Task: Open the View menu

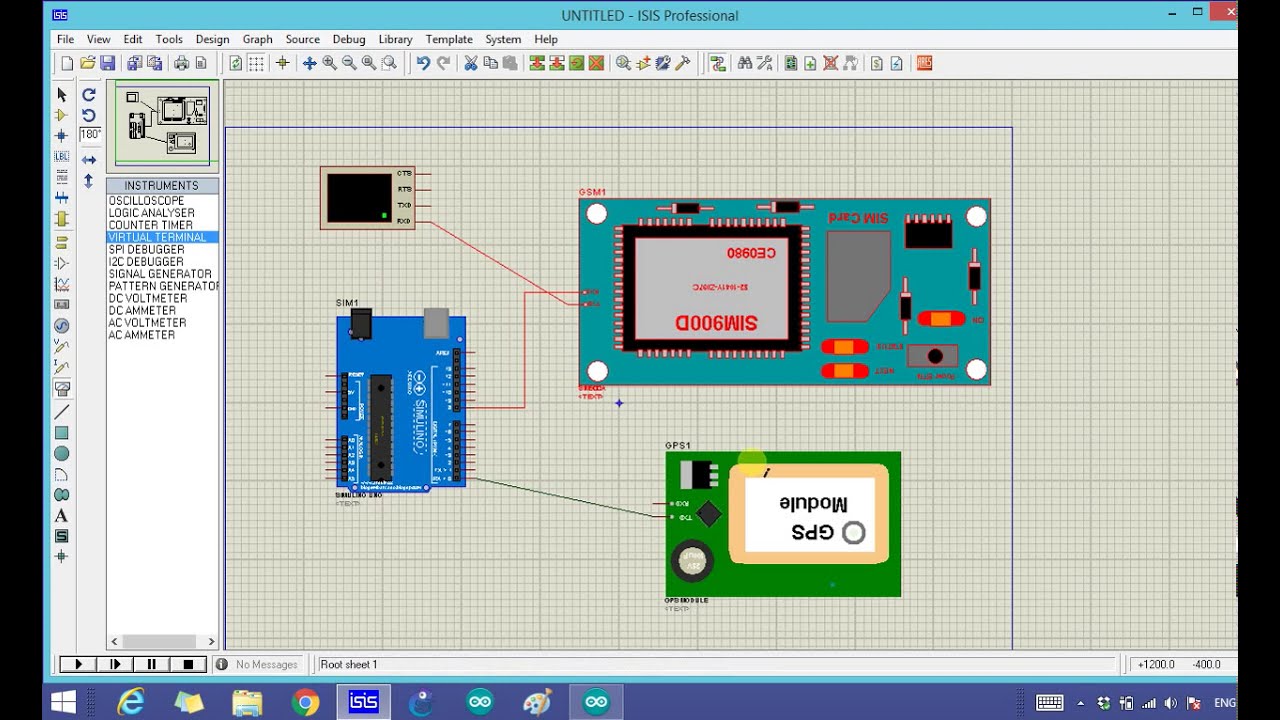Action: [98, 39]
